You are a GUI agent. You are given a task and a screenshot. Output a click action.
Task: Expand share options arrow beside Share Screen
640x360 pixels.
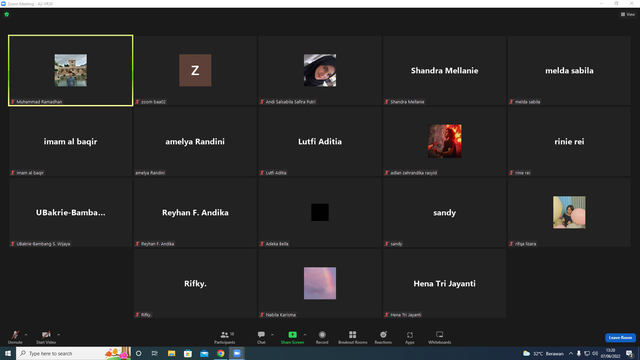click(305, 335)
